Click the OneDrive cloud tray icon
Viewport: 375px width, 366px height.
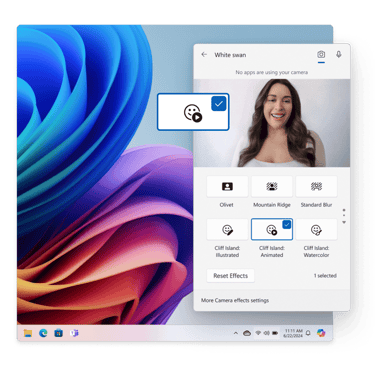(247, 333)
